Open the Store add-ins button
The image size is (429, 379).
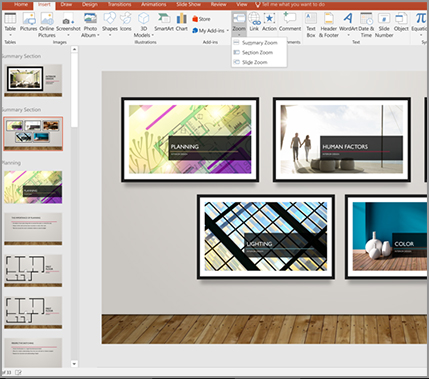201,19
